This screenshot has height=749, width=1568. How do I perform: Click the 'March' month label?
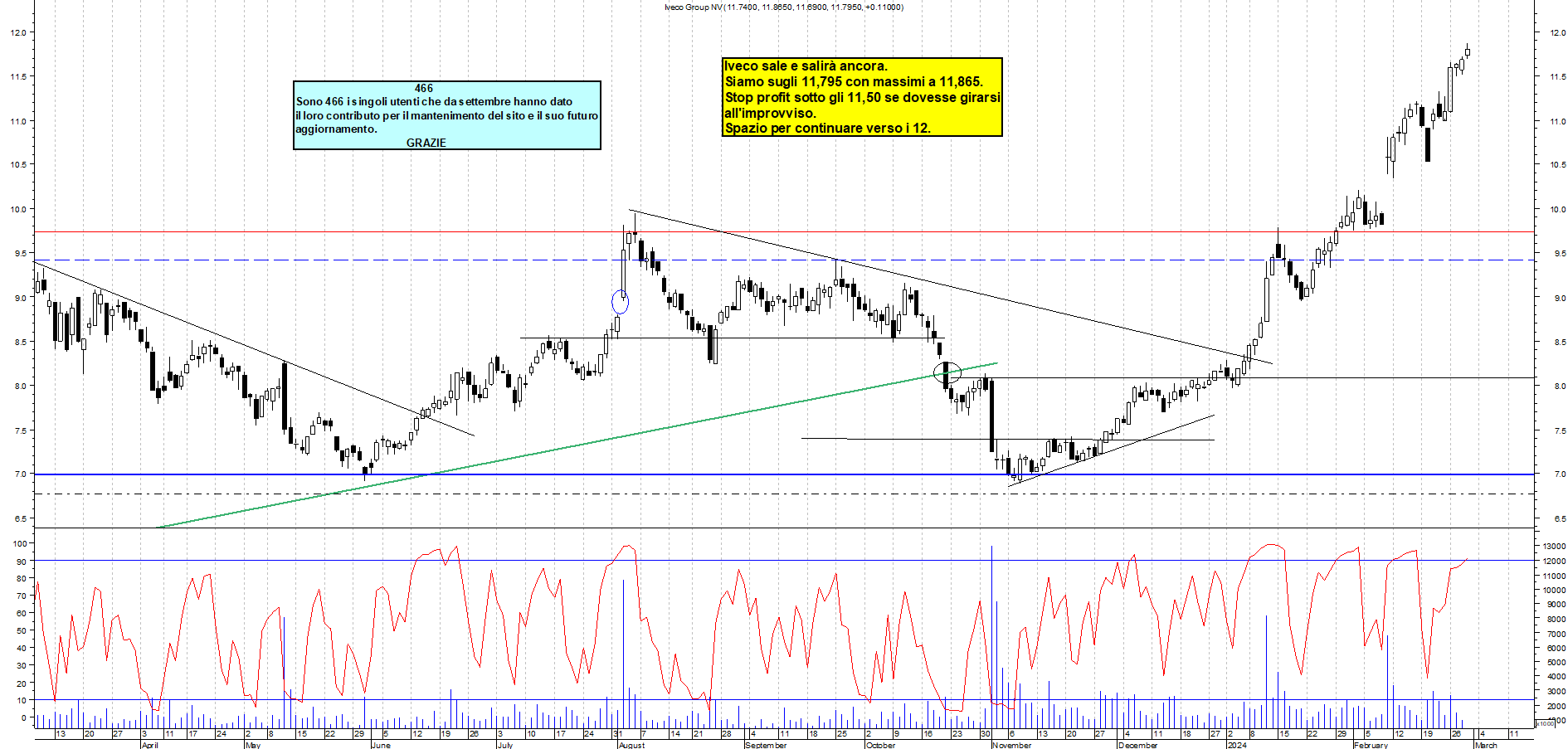pyautogui.click(x=1486, y=745)
